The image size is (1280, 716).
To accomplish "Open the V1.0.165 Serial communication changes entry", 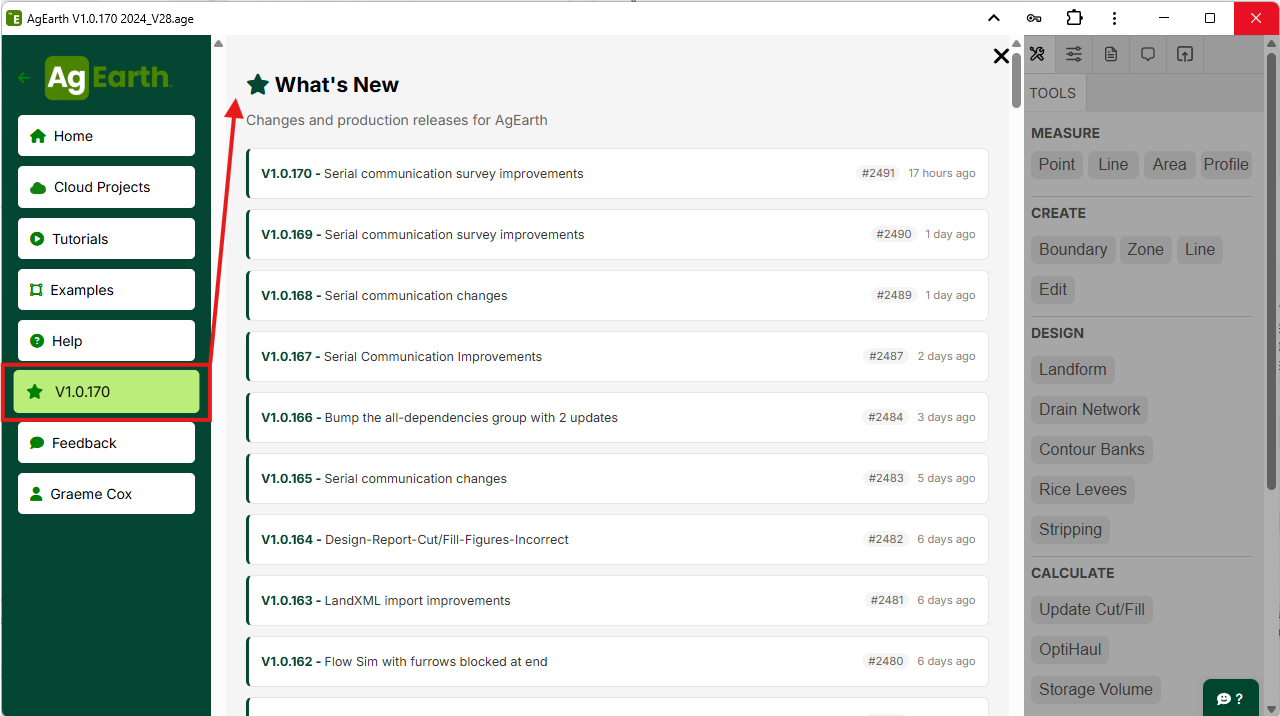I will point(617,479).
